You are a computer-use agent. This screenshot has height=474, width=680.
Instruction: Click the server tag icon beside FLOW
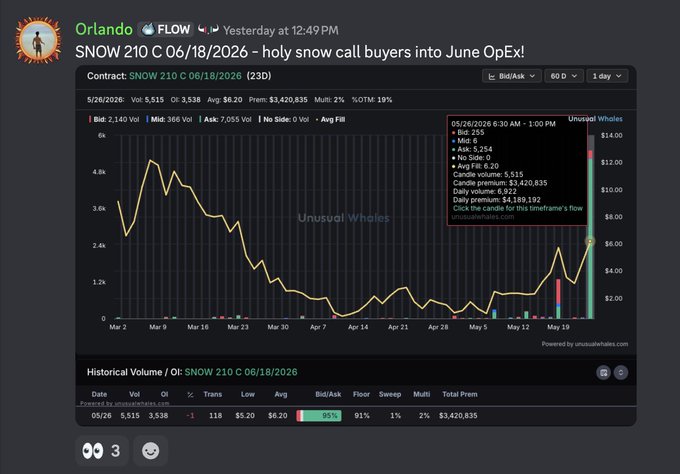click(x=208, y=29)
